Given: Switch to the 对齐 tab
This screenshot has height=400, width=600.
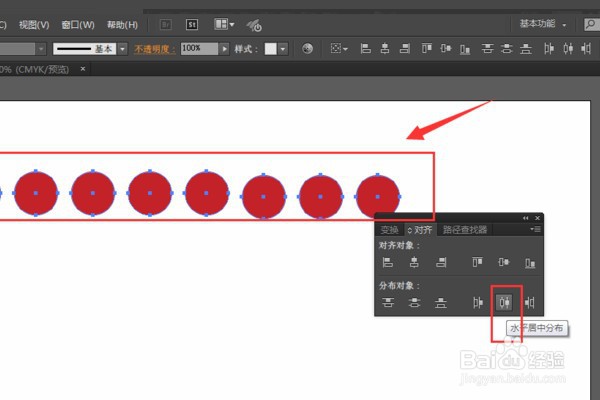Looking at the screenshot, I should click(x=420, y=230).
